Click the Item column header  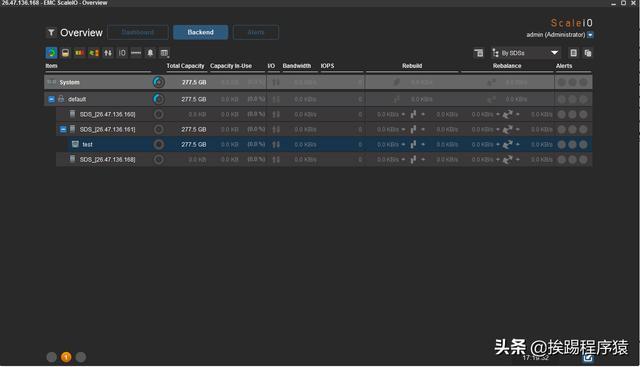[x=51, y=66]
